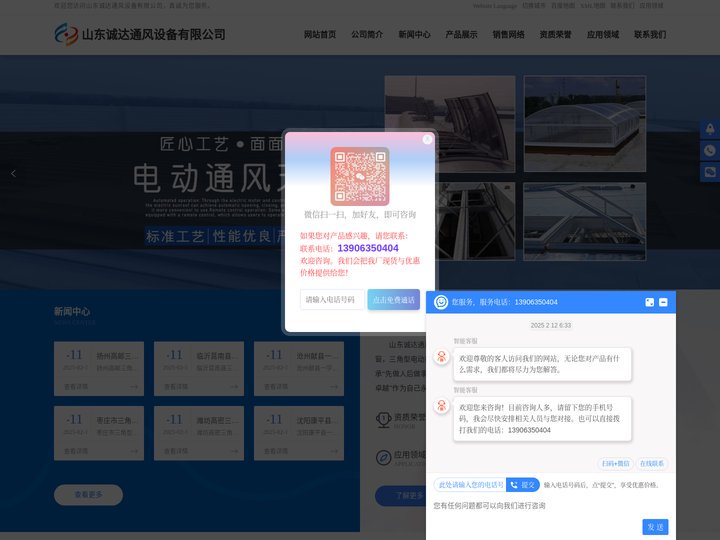Open 产品展示 menu item
720x540 pixels.
click(x=461, y=34)
